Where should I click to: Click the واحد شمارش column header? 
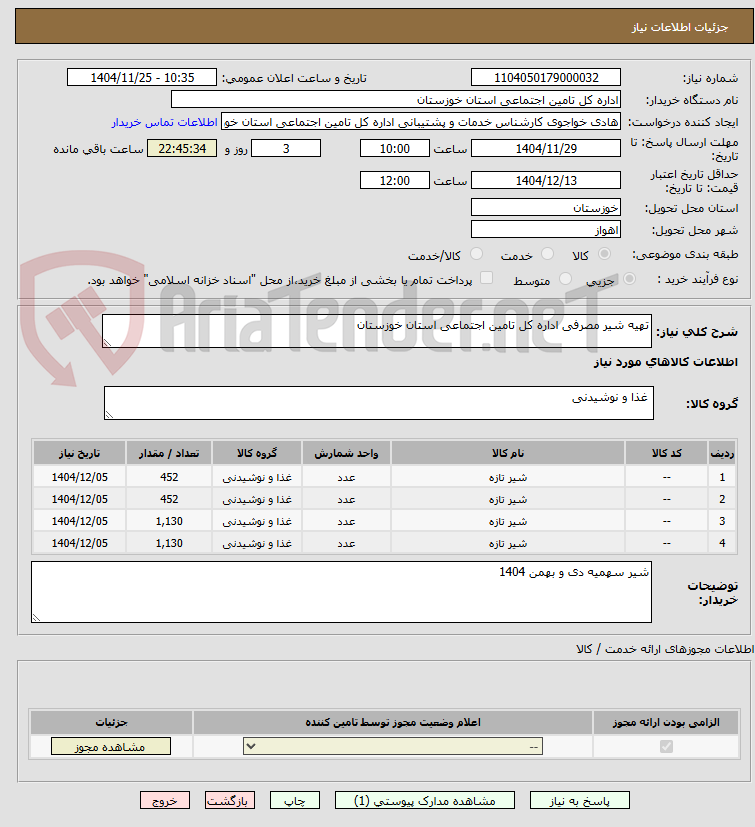(346, 453)
